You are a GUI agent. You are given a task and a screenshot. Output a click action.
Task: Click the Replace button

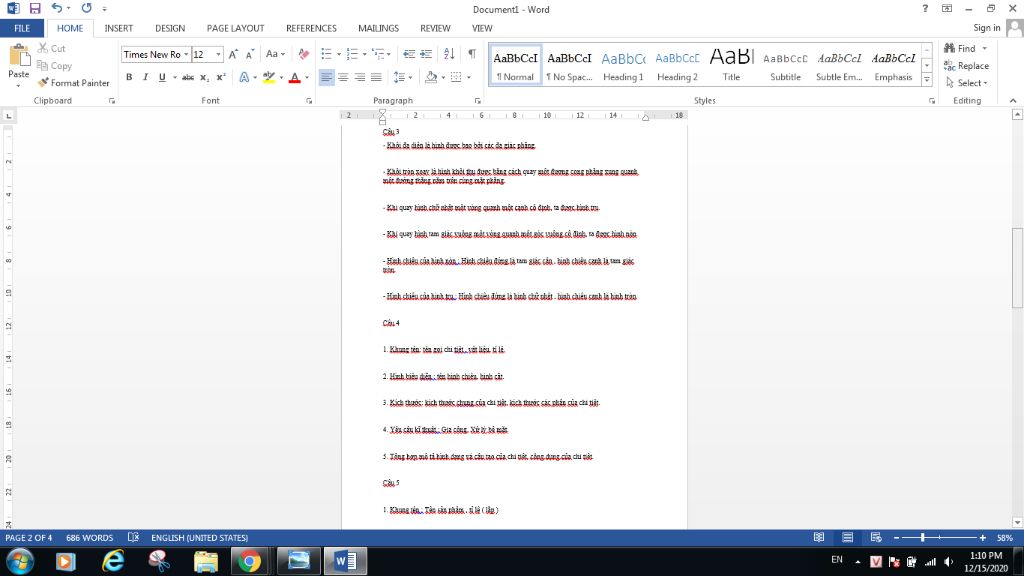[x=967, y=65]
